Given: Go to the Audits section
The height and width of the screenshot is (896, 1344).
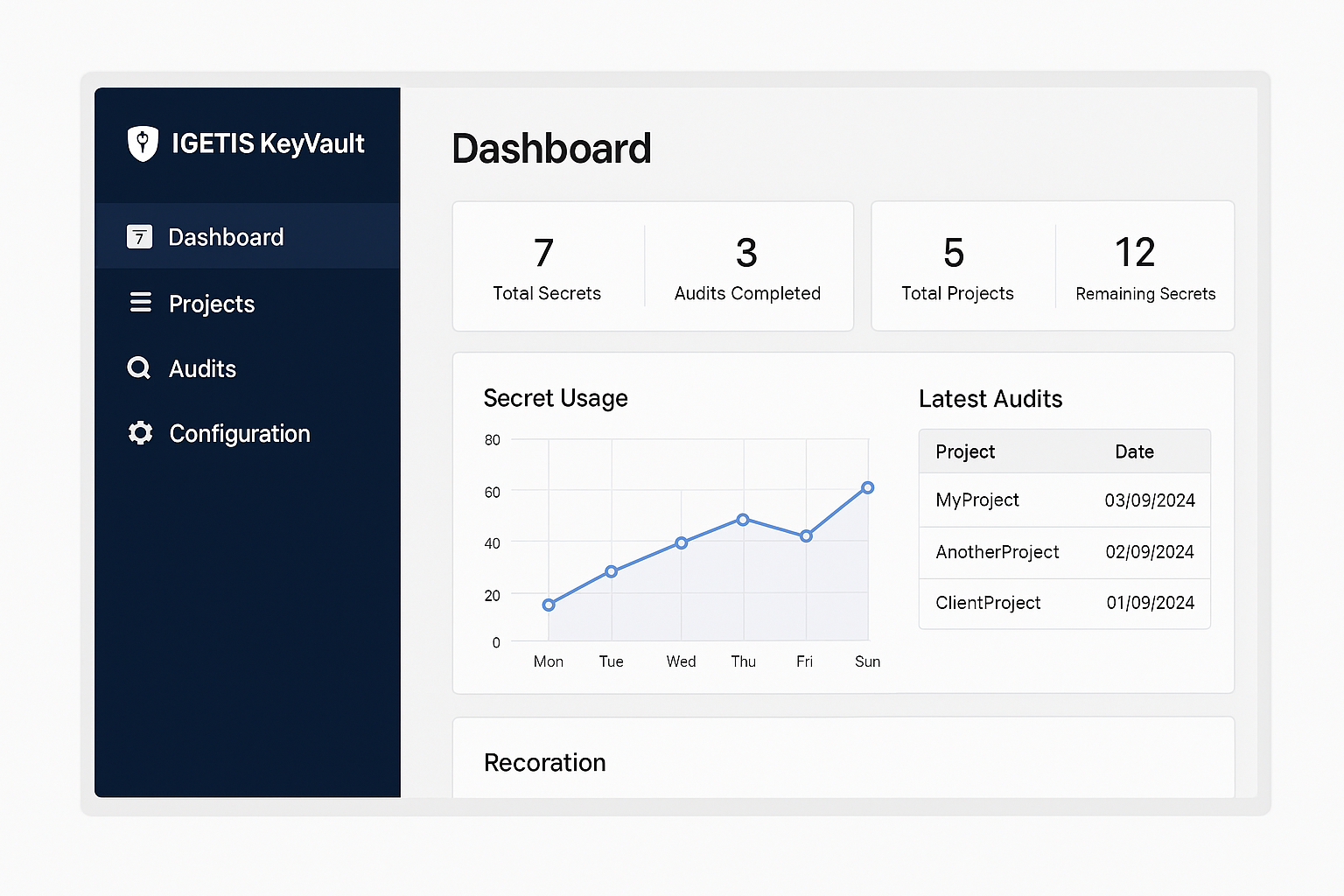Looking at the screenshot, I should pyautogui.click(x=202, y=369).
